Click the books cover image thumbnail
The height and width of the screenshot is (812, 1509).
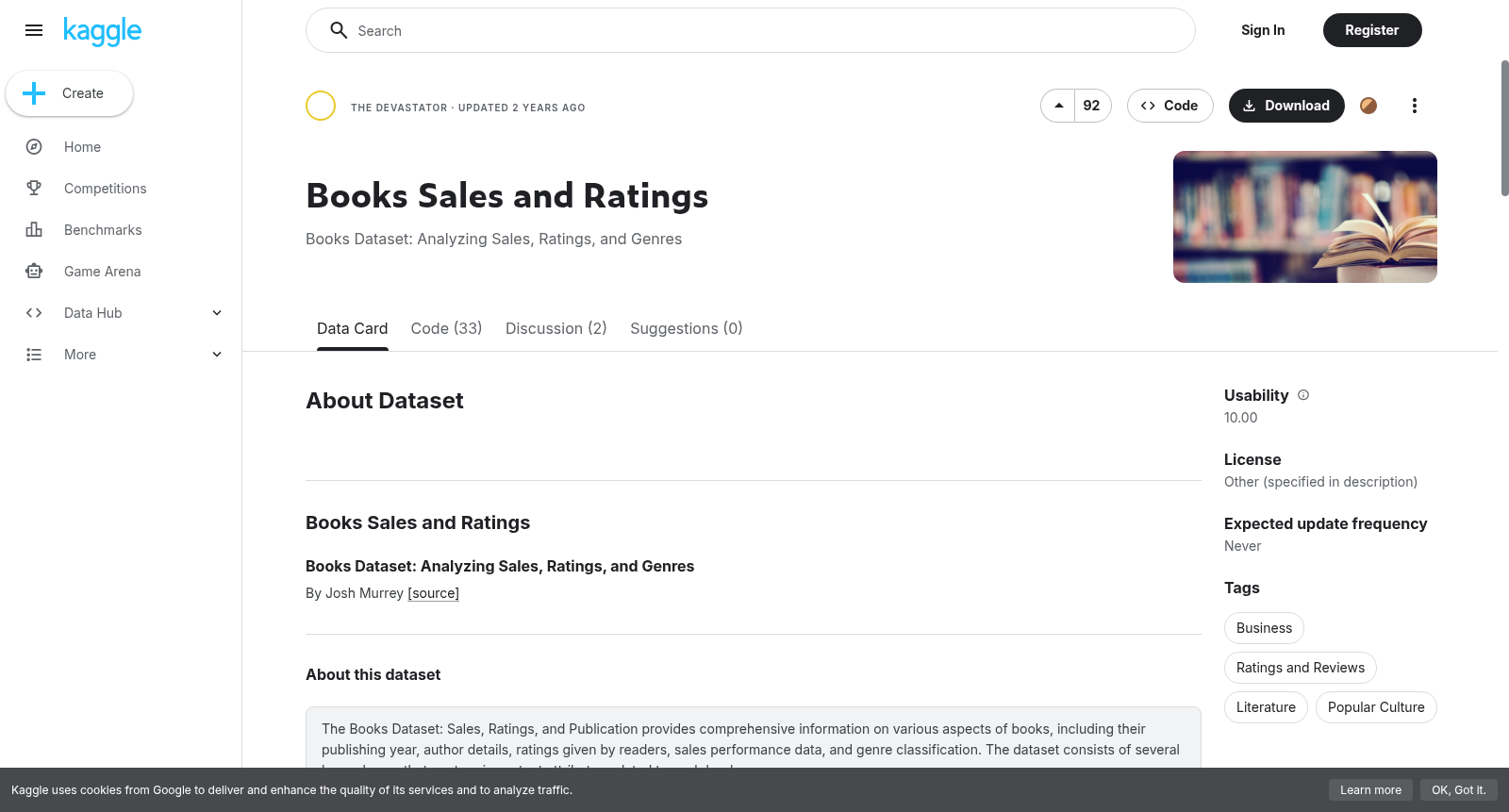[x=1305, y=217]
